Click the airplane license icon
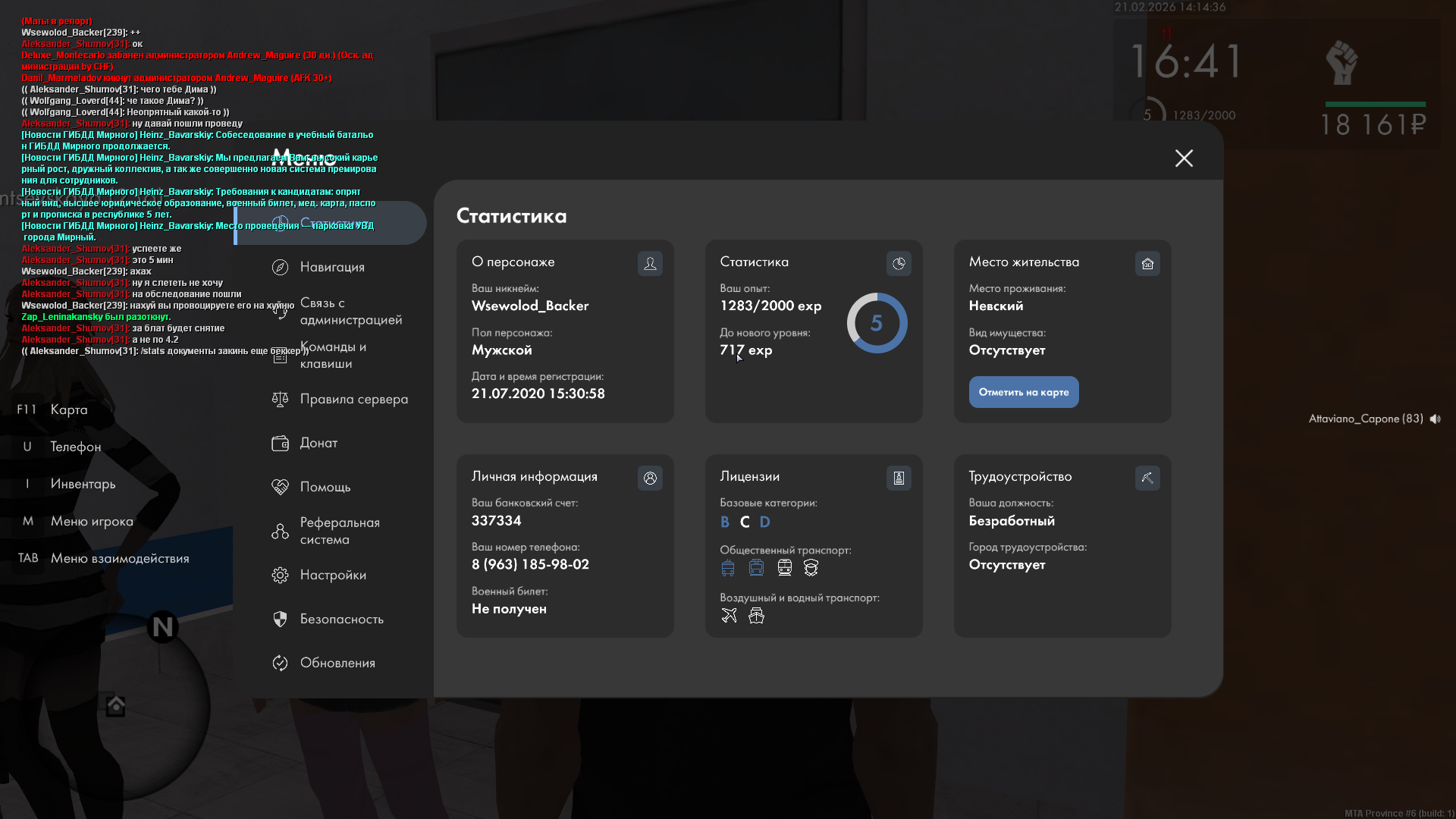 [x=729, y=616]
